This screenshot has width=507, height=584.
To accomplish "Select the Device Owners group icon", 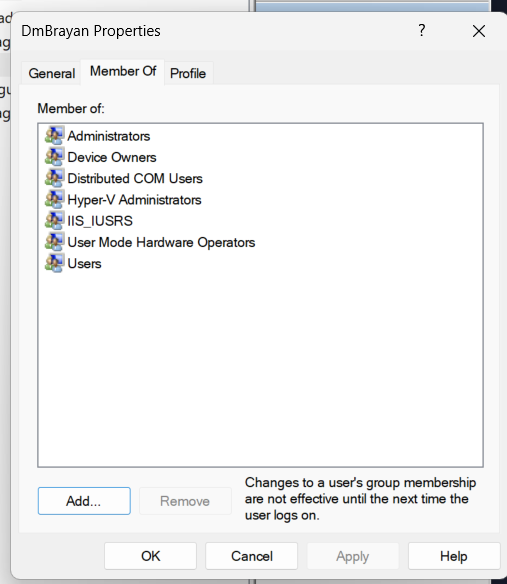I will coord(54,157).
